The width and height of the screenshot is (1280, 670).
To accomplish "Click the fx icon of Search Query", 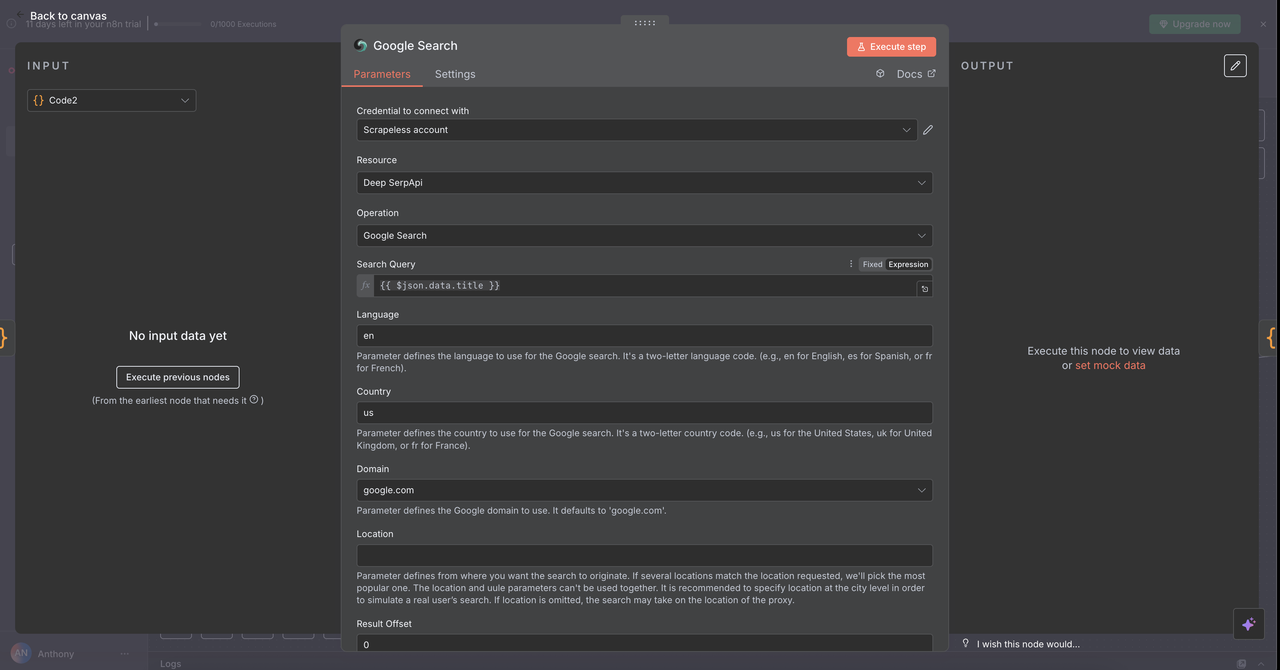I will tap(366, 286).
